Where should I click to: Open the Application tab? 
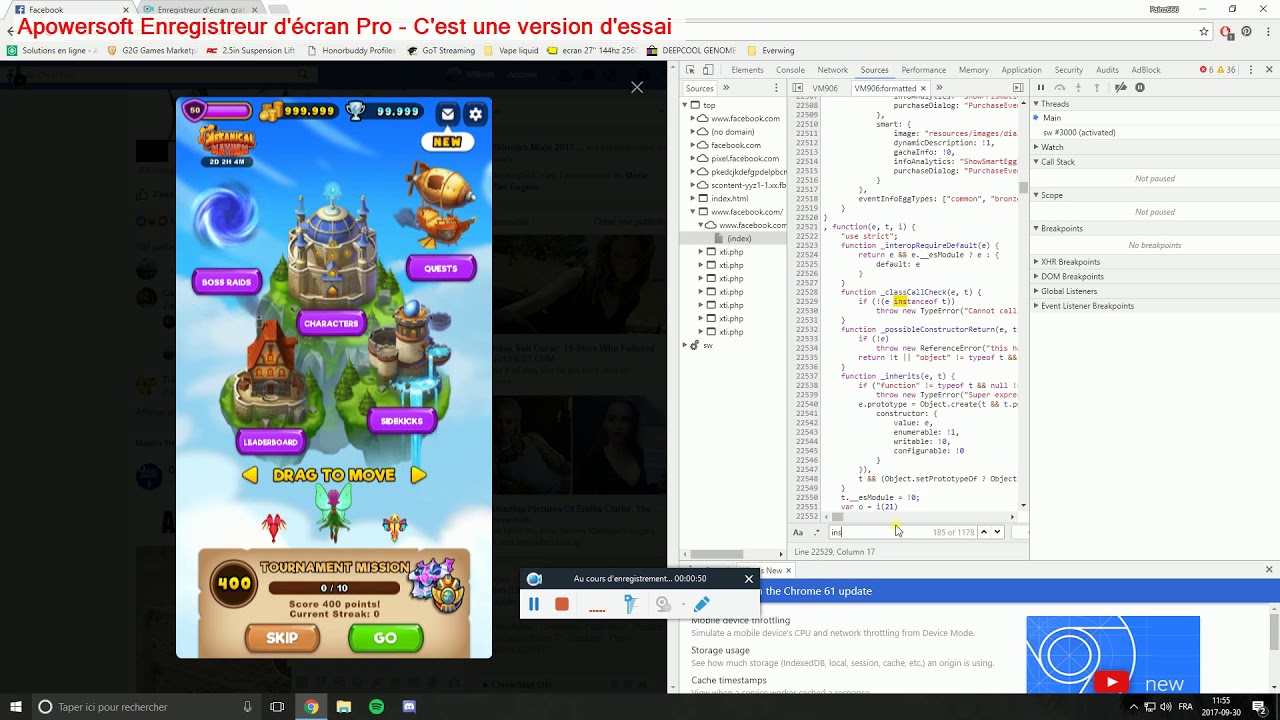(x=1021, y=70)
